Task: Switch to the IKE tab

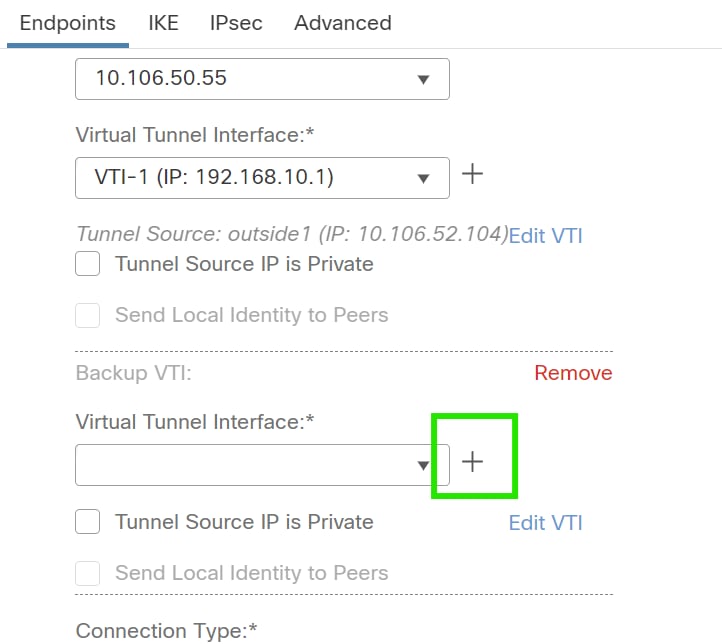Action: tap(163, 22)
